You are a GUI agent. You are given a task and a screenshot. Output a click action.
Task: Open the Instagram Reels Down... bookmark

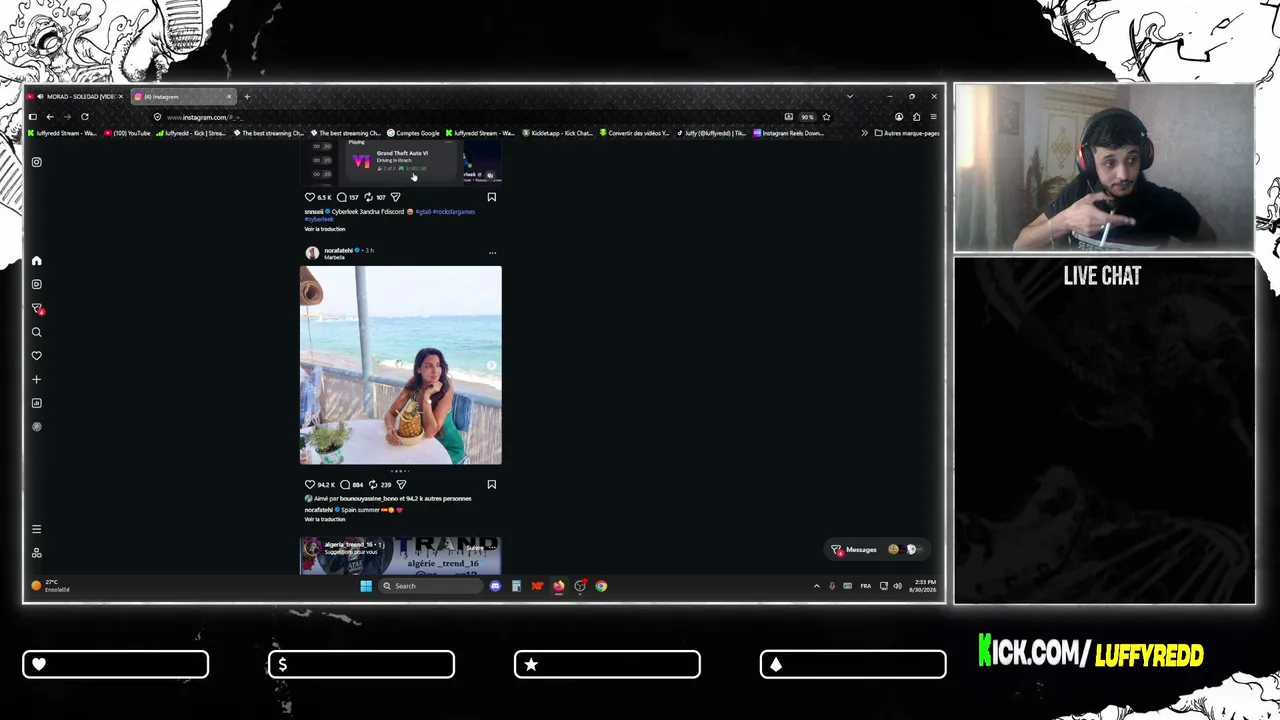pos(788,133)
